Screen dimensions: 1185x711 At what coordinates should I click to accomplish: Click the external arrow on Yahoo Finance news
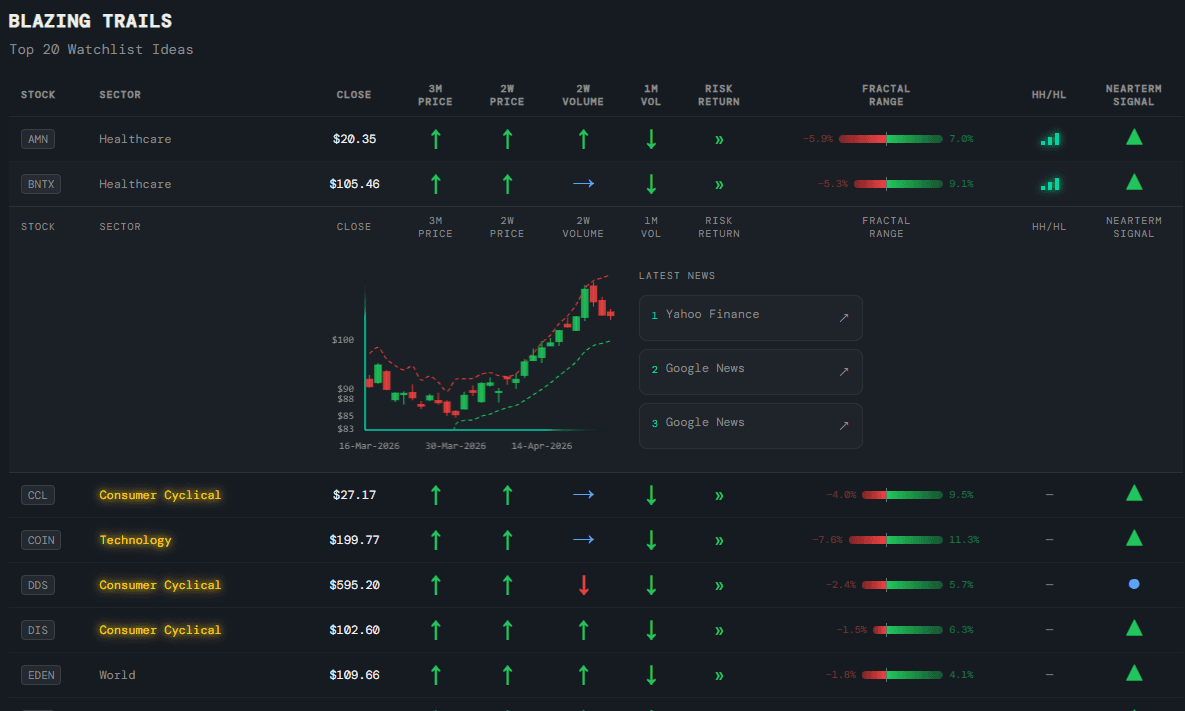843,317
